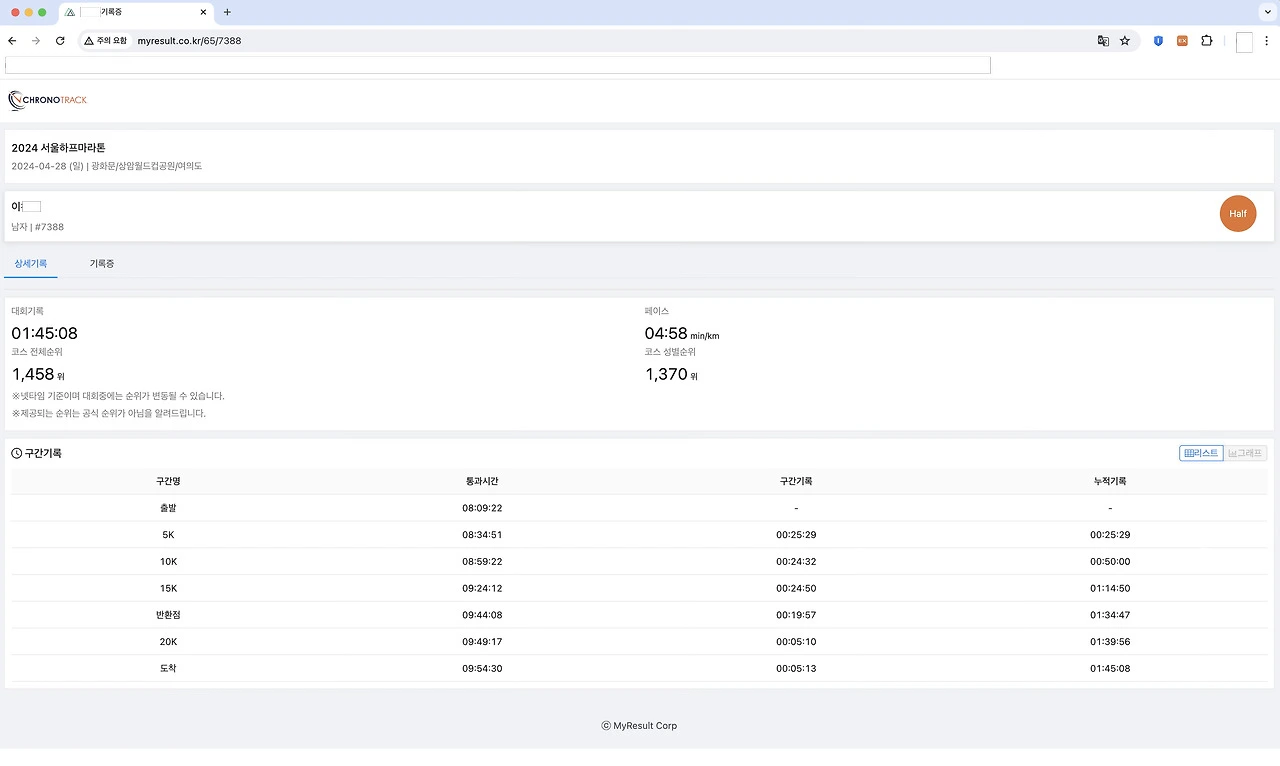Screen dimensions: 1280x766
Task: Bookmark this page with the star
Action: [1125, 41]
